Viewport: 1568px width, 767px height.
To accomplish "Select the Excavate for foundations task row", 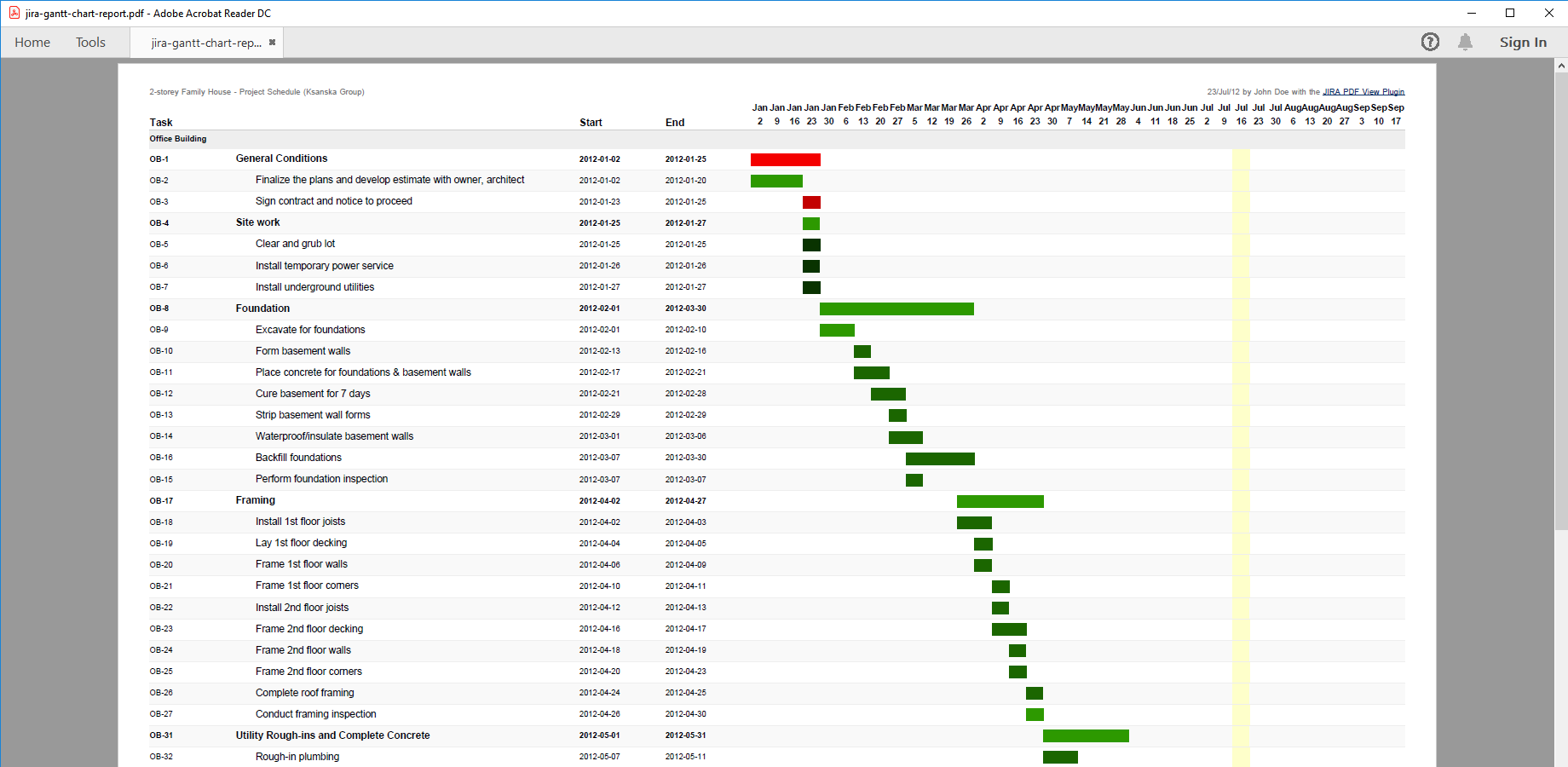I will click(x=310, y=329).
